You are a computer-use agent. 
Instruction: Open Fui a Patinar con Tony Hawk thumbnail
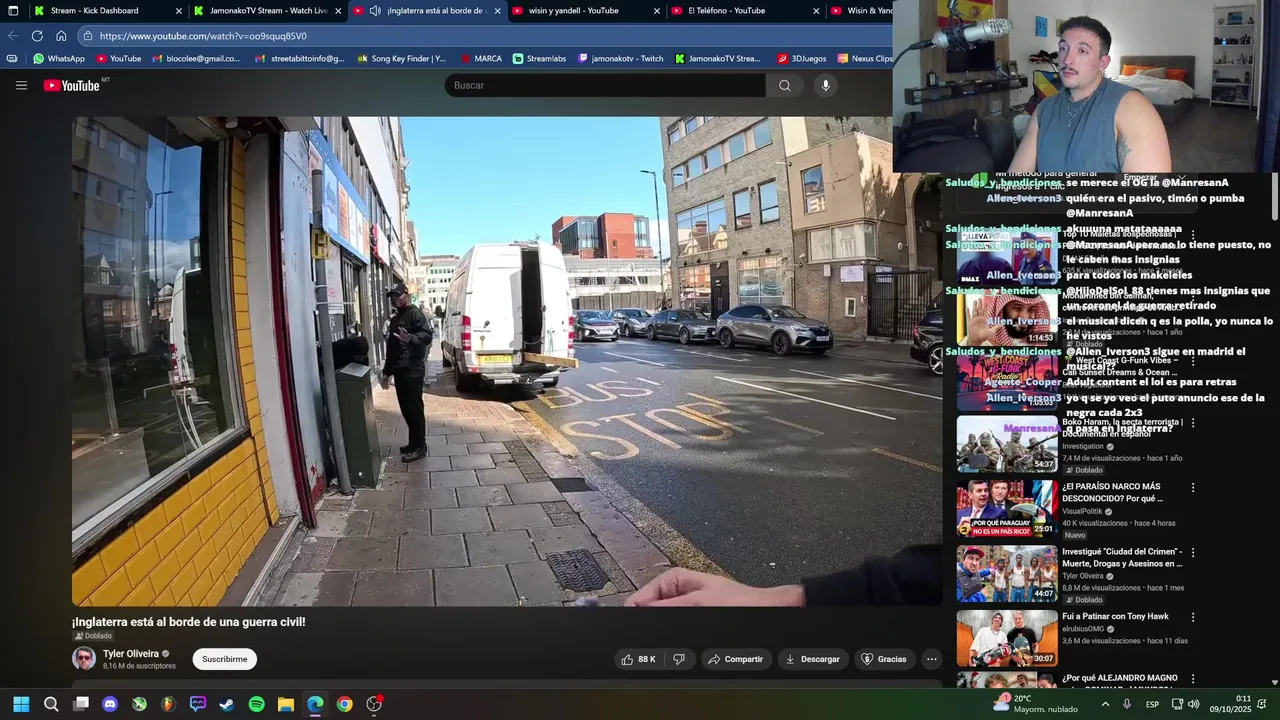tap(1007, 638)
